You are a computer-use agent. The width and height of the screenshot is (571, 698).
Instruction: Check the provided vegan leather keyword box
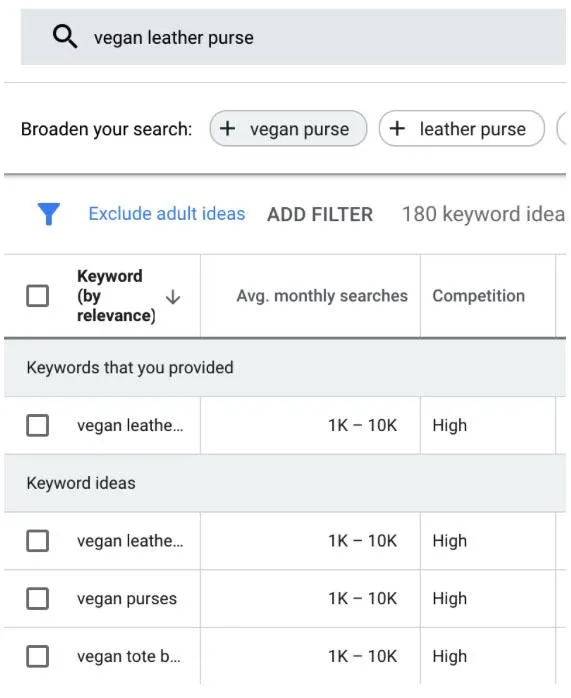[37, 425]
